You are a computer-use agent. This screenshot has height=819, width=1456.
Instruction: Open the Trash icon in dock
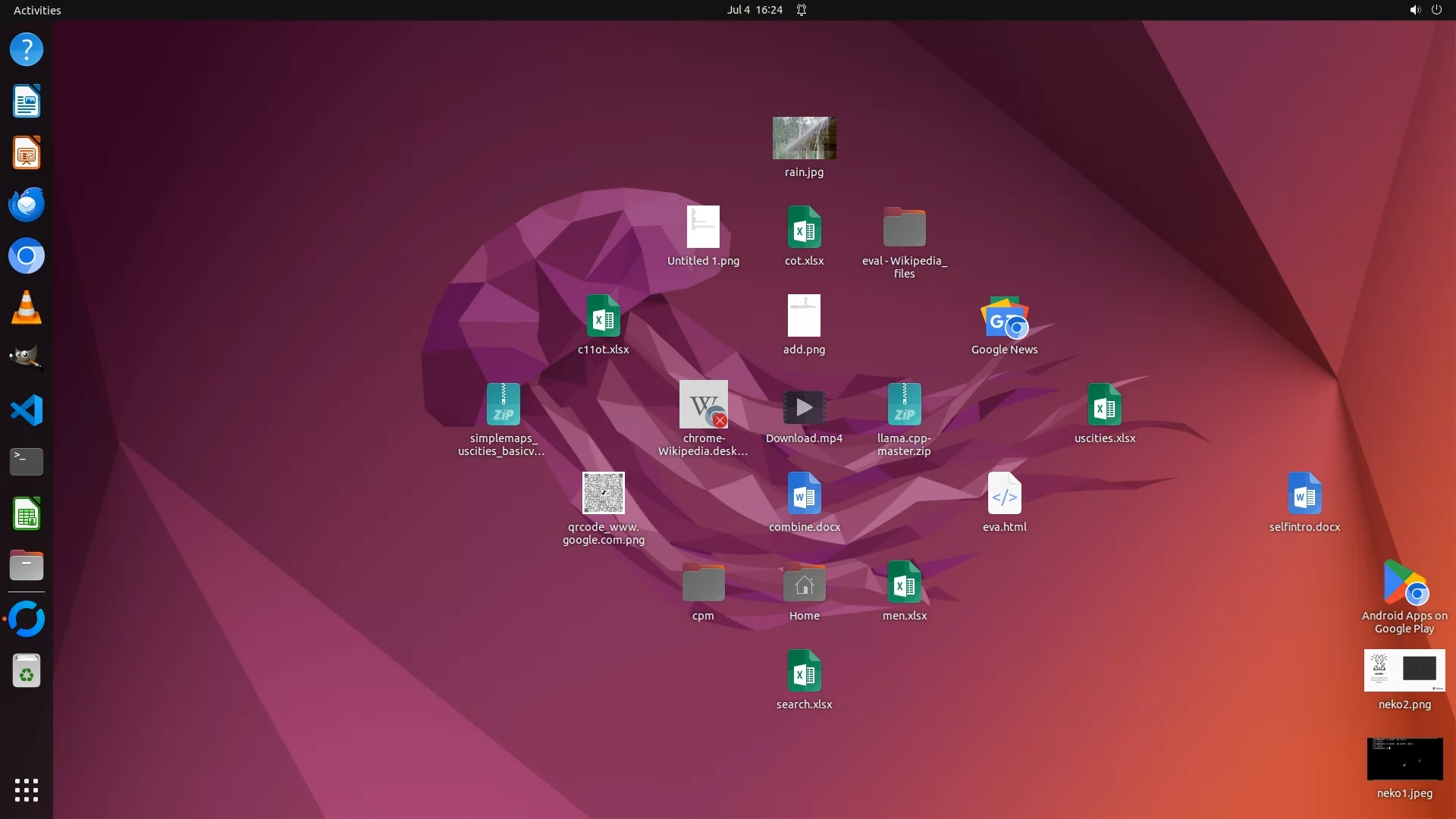click(27, 671)
